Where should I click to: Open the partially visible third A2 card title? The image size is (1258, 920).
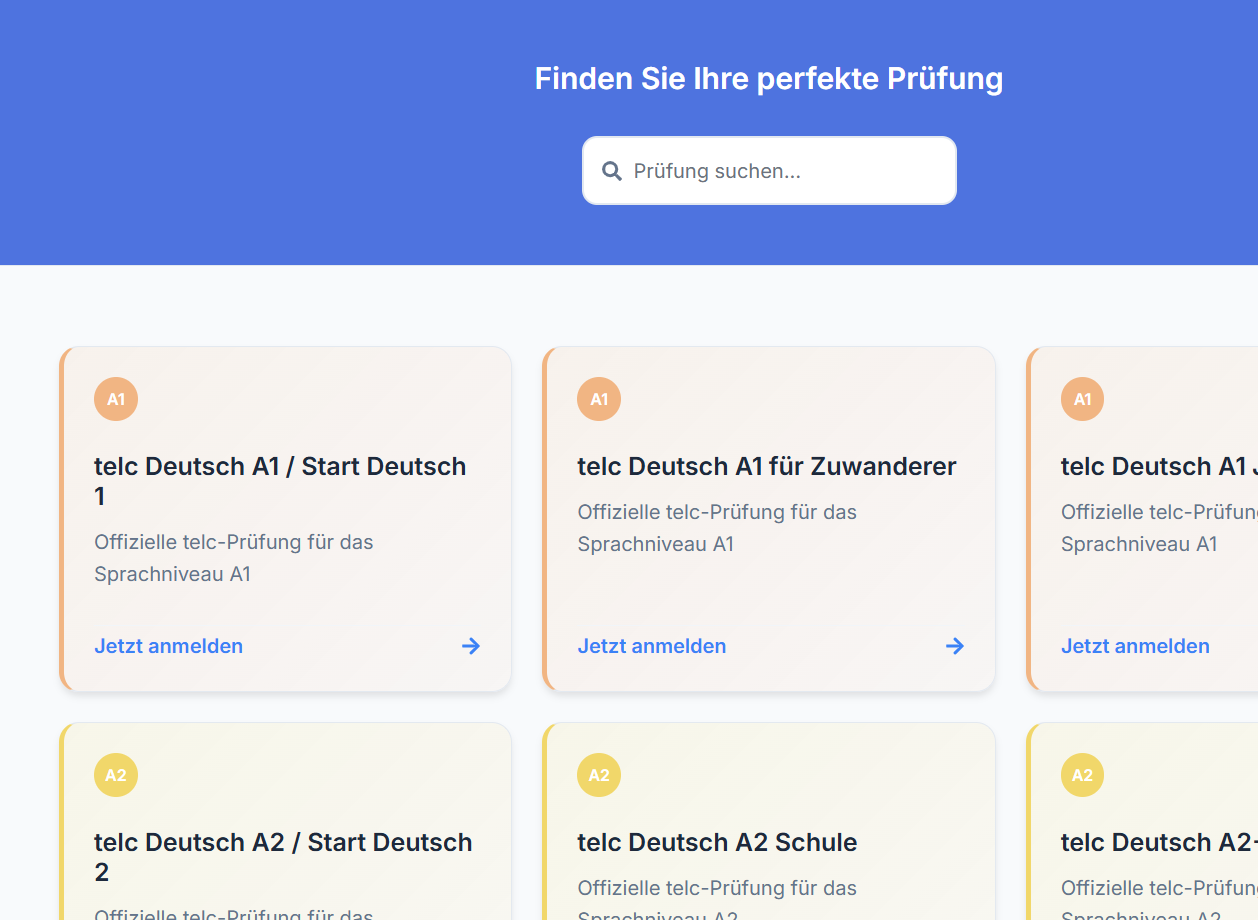click(x=1159, y=842)
